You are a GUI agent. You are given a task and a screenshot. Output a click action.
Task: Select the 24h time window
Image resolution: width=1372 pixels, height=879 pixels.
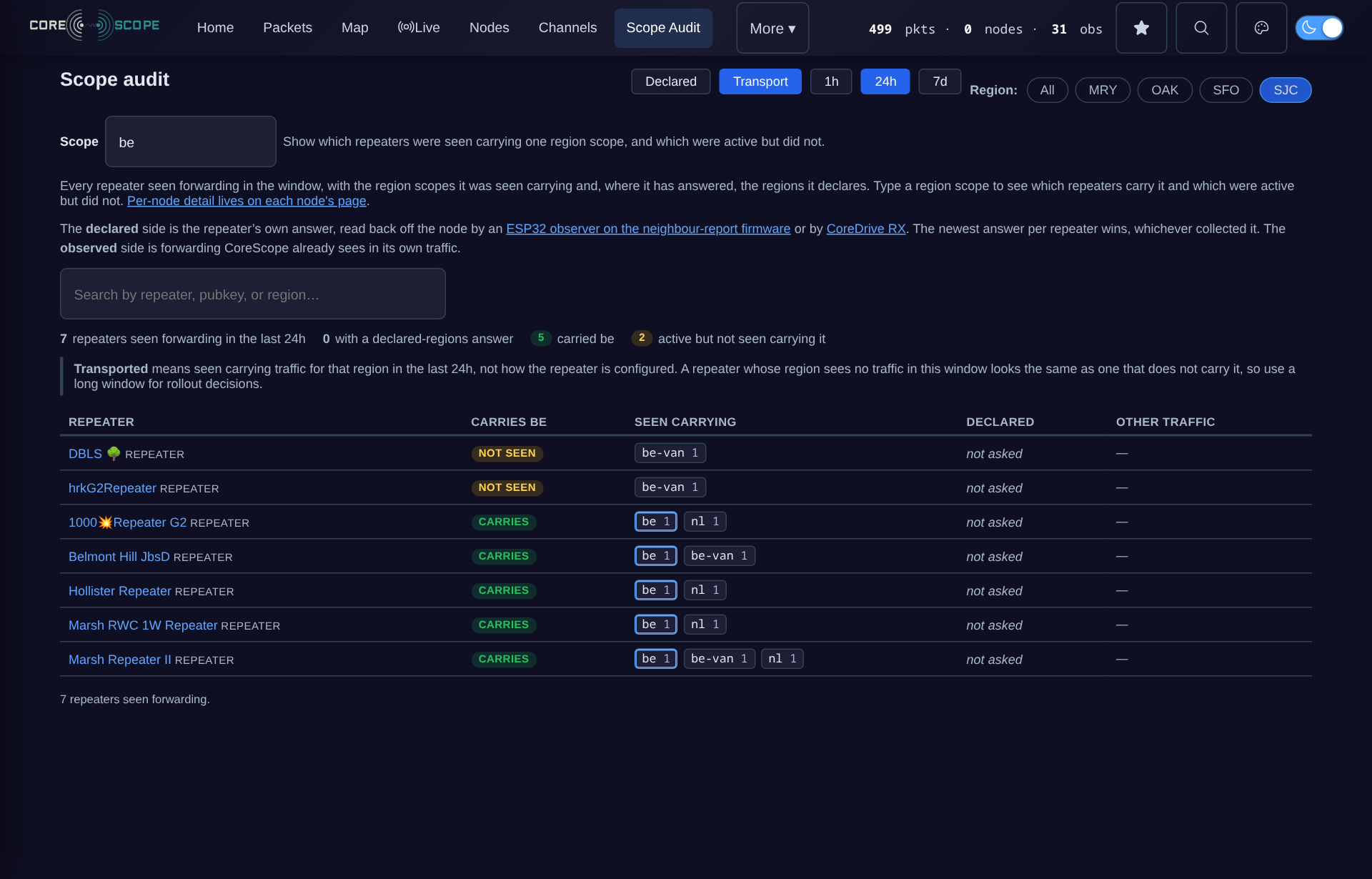885,81
